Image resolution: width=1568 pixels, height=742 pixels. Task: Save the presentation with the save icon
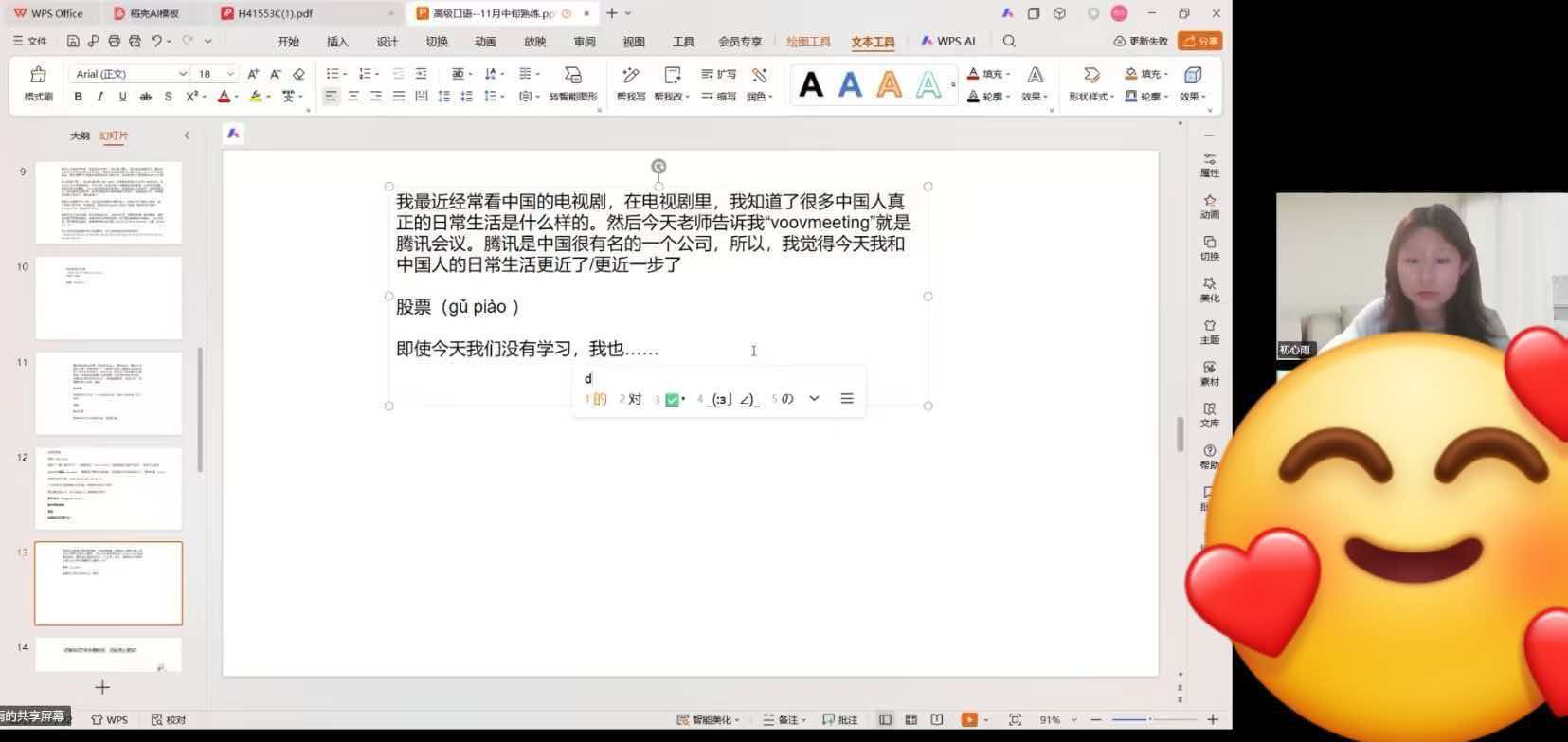point(73,41)
